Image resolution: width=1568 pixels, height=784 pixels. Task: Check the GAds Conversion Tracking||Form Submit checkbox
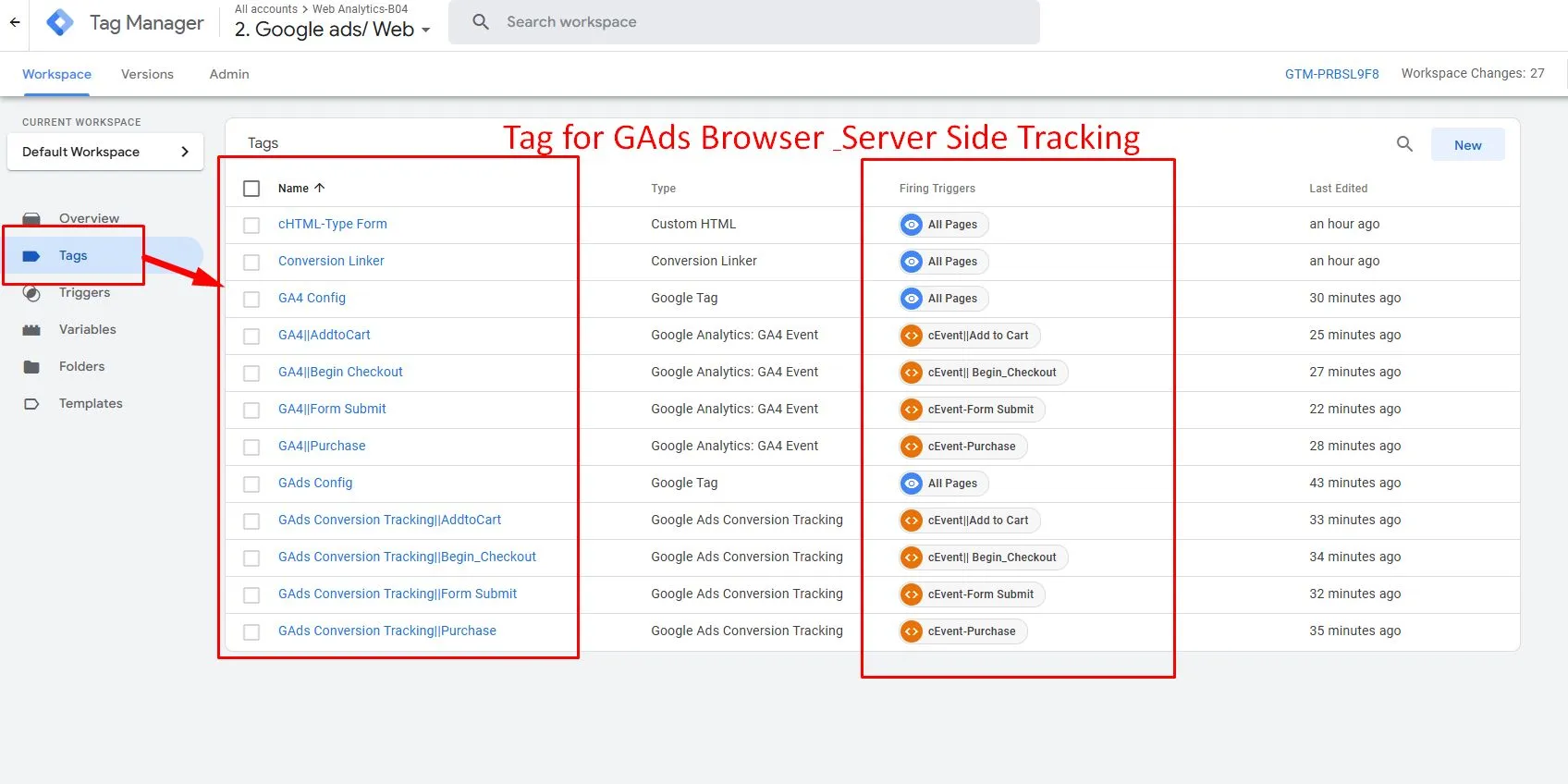[251, 595]
